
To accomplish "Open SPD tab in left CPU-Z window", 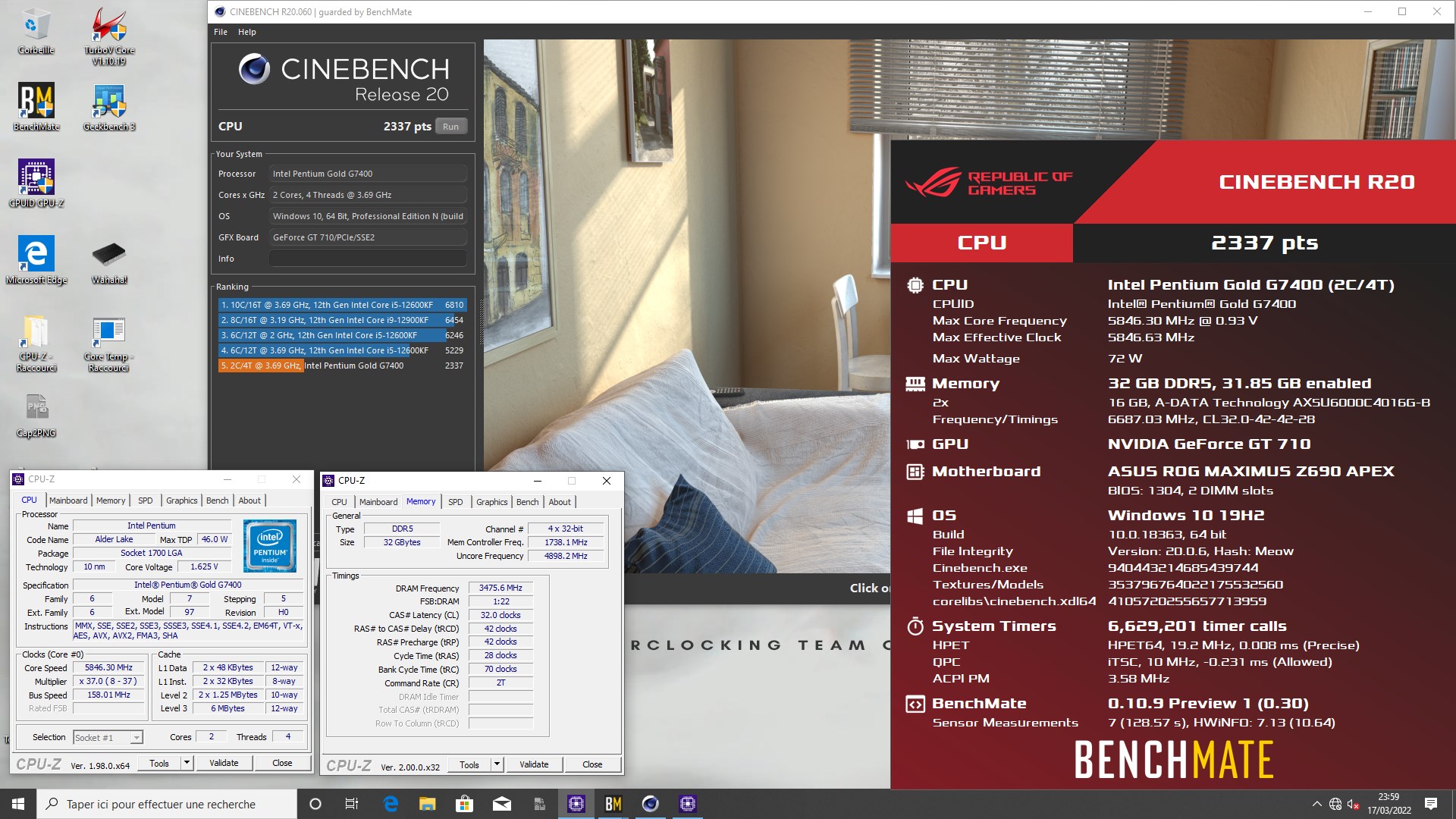I will 146,500.
